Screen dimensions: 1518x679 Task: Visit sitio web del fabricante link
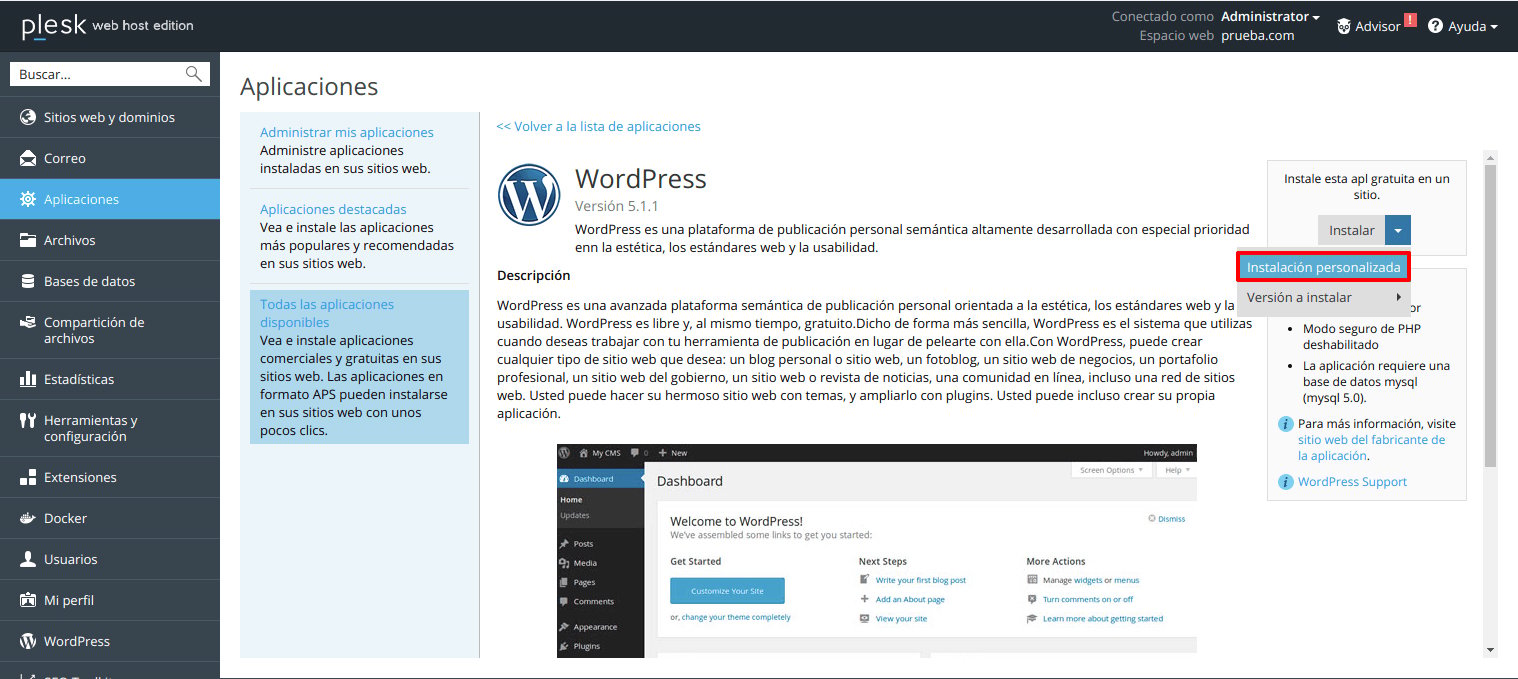click(x=1371, y=447)
